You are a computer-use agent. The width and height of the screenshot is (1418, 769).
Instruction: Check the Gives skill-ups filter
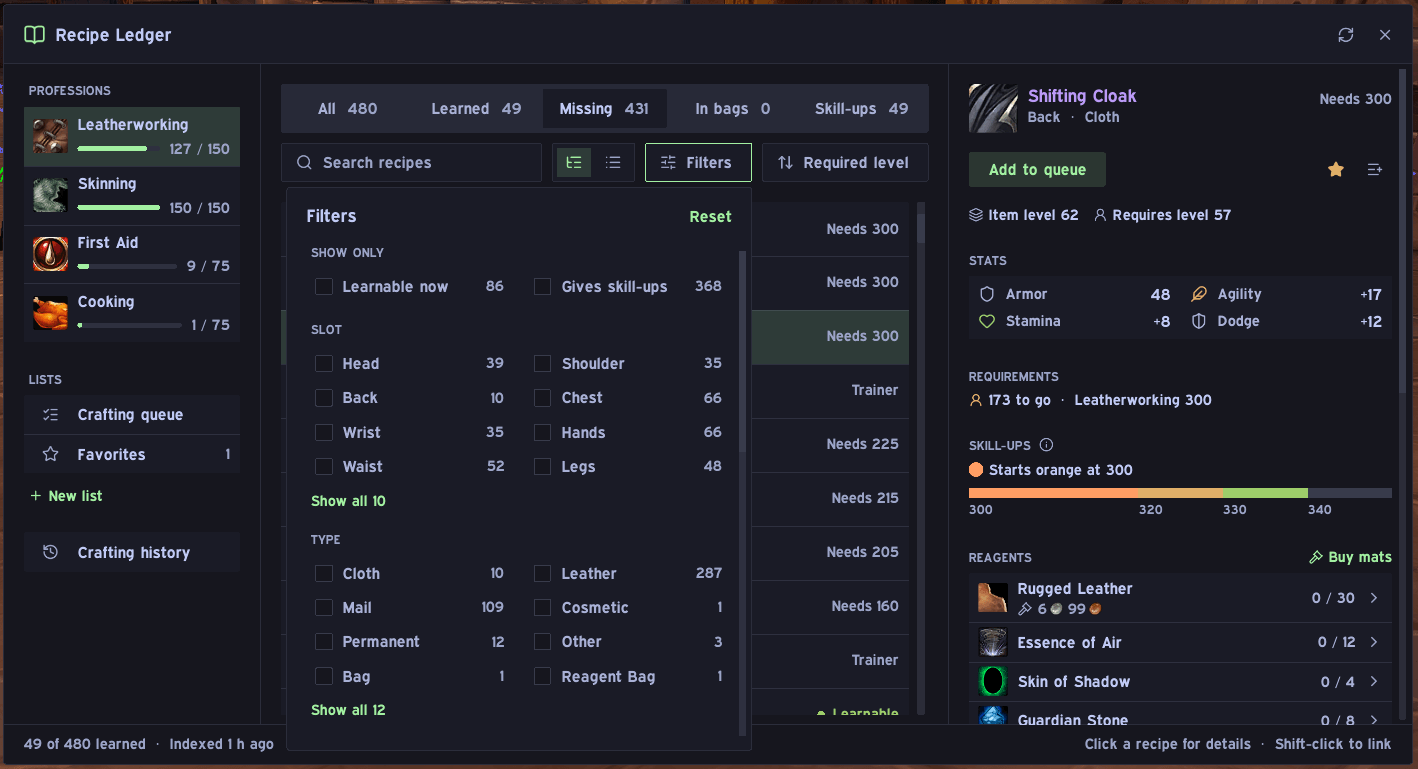point(543,287)
